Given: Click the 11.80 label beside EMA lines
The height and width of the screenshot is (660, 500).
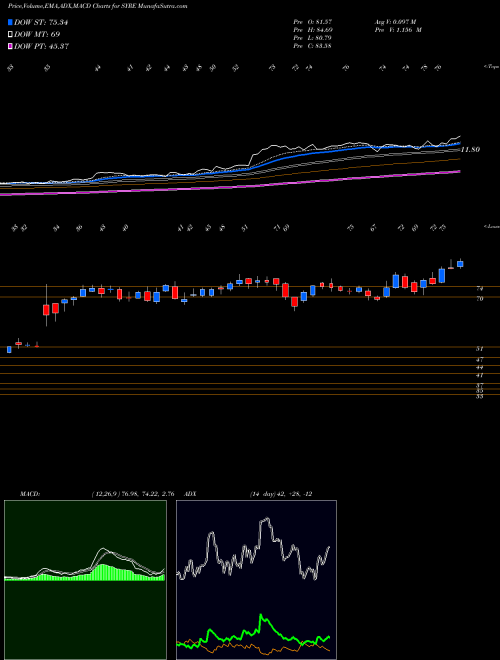Looking at the screenshot, I should point(470,149).
